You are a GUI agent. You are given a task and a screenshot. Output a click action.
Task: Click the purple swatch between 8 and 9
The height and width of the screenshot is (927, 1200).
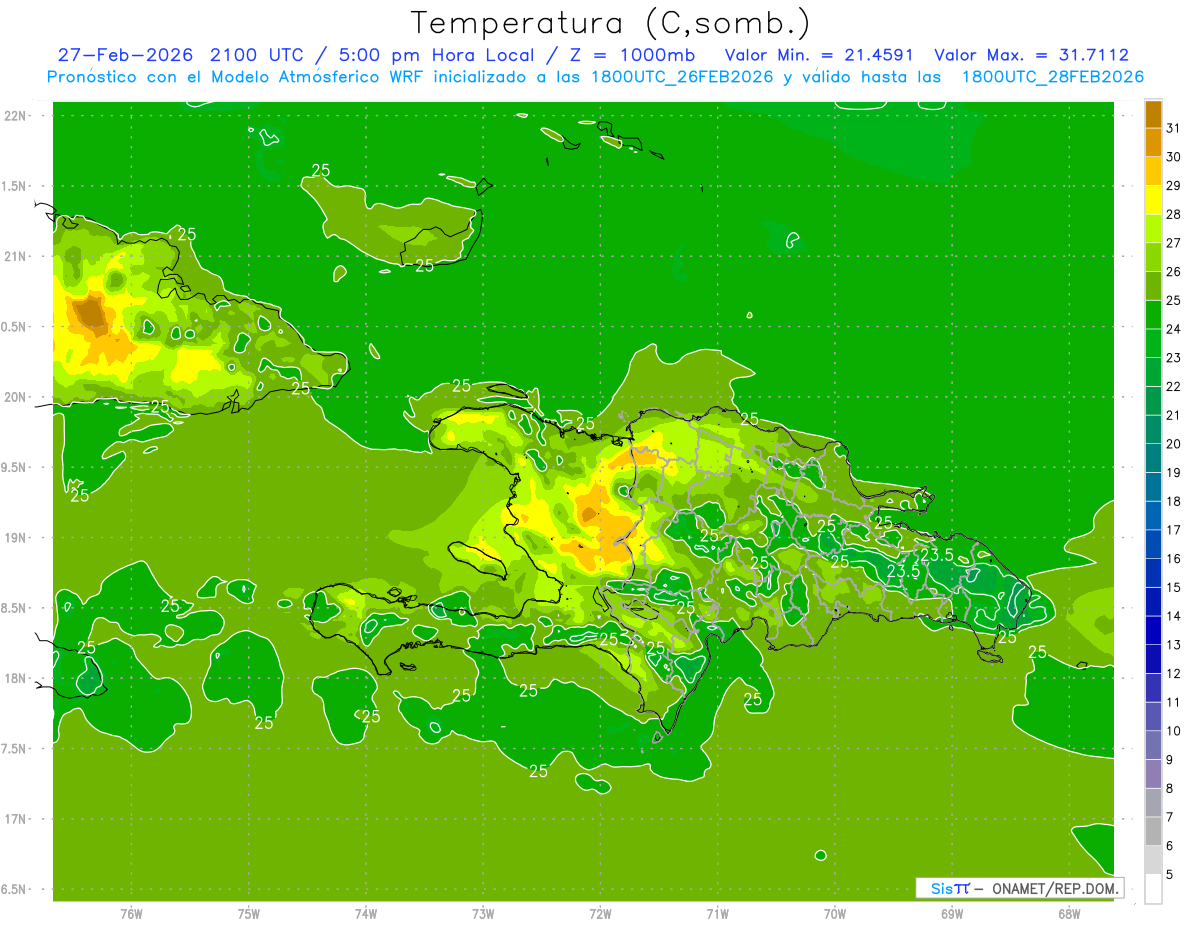1153,774
